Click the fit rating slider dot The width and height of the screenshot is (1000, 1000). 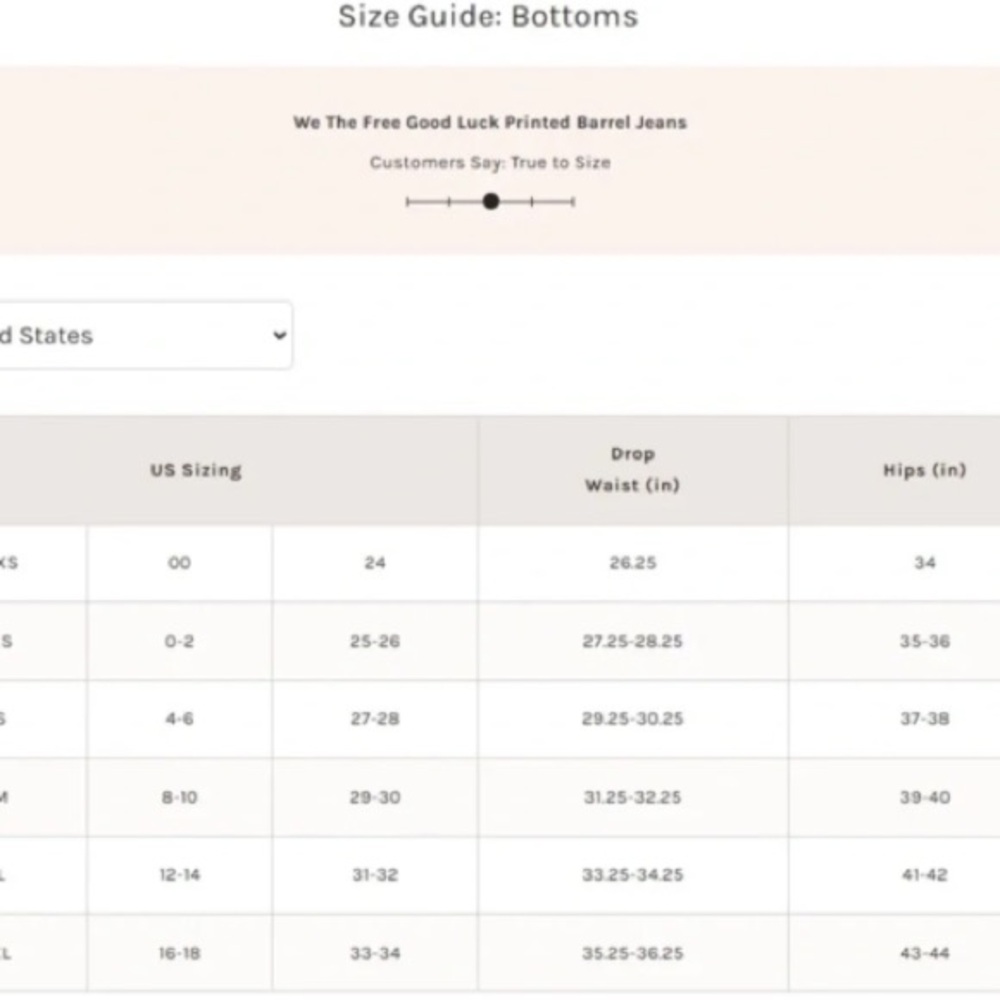click(x=490, y=202)
